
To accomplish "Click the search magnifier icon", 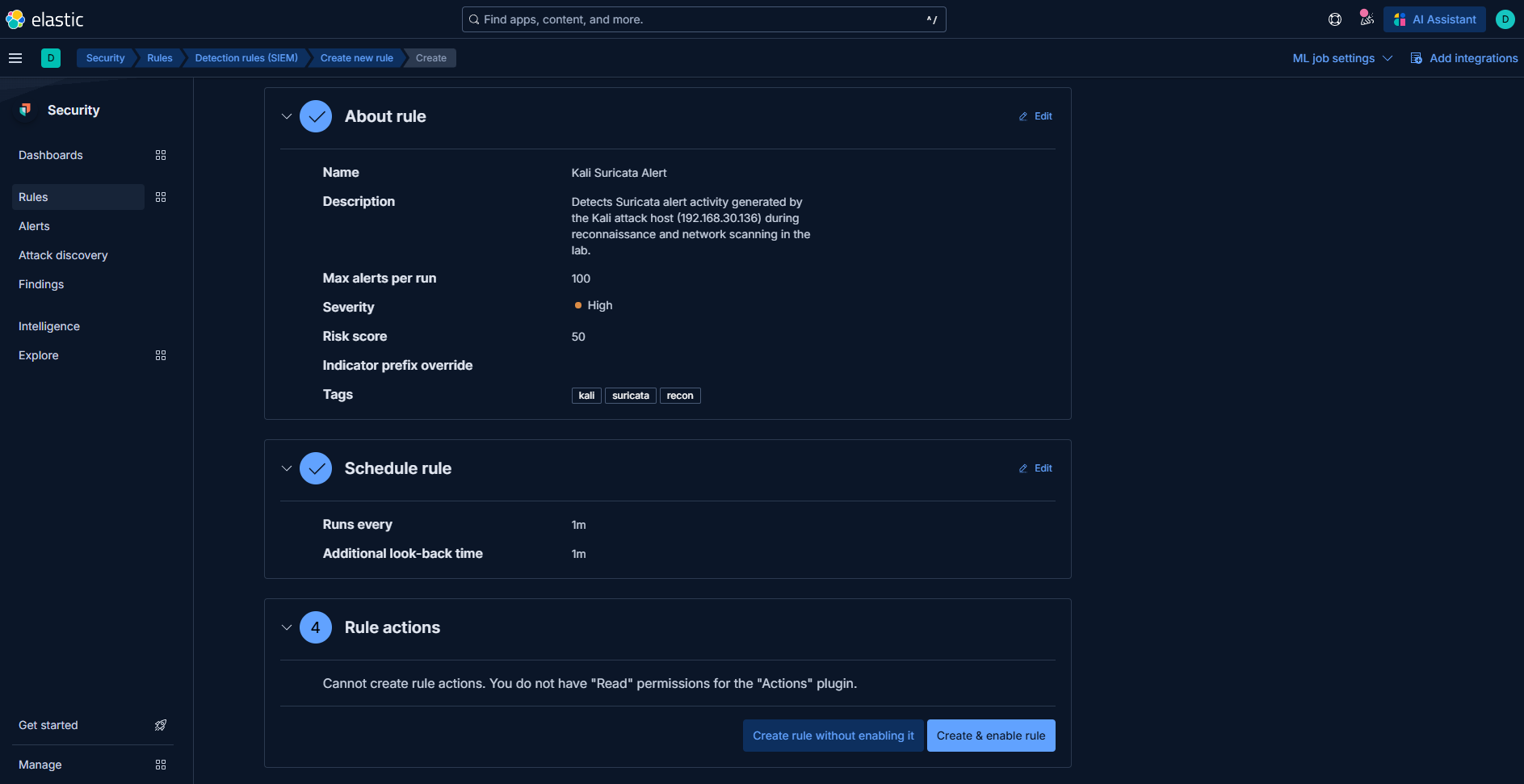I will coord(474,19).
